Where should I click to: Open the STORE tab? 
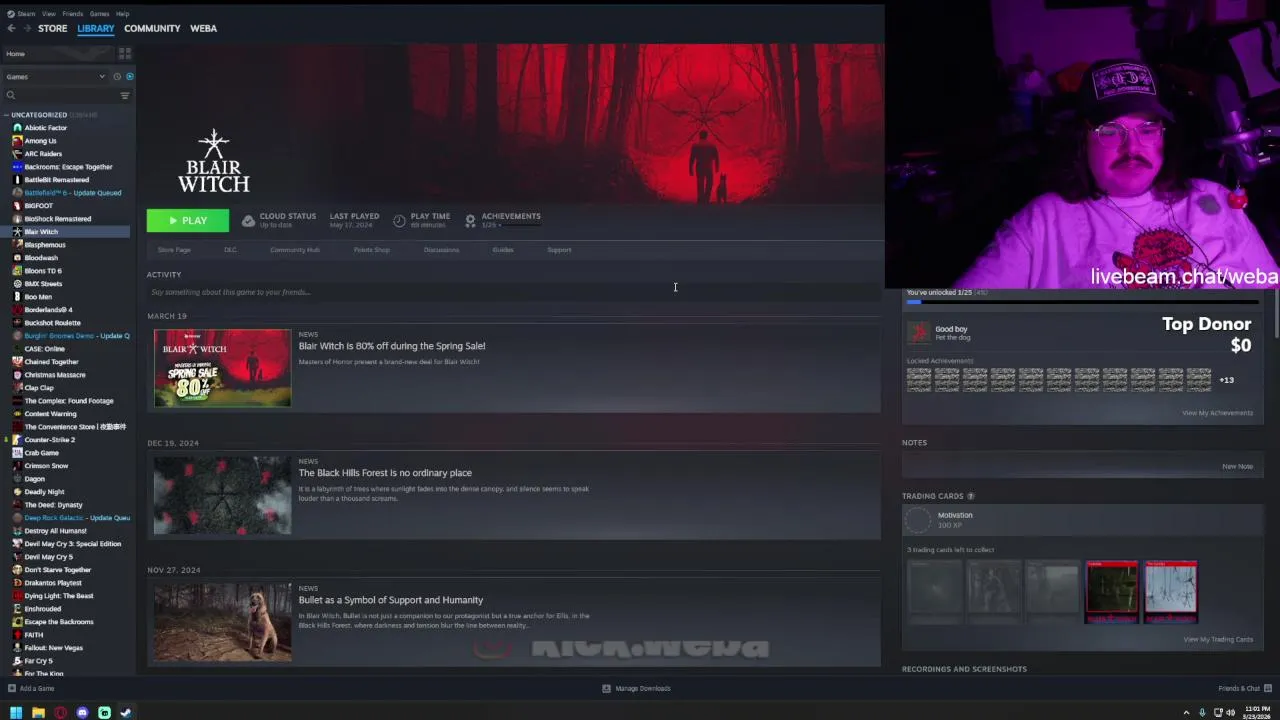click(52, 28)
